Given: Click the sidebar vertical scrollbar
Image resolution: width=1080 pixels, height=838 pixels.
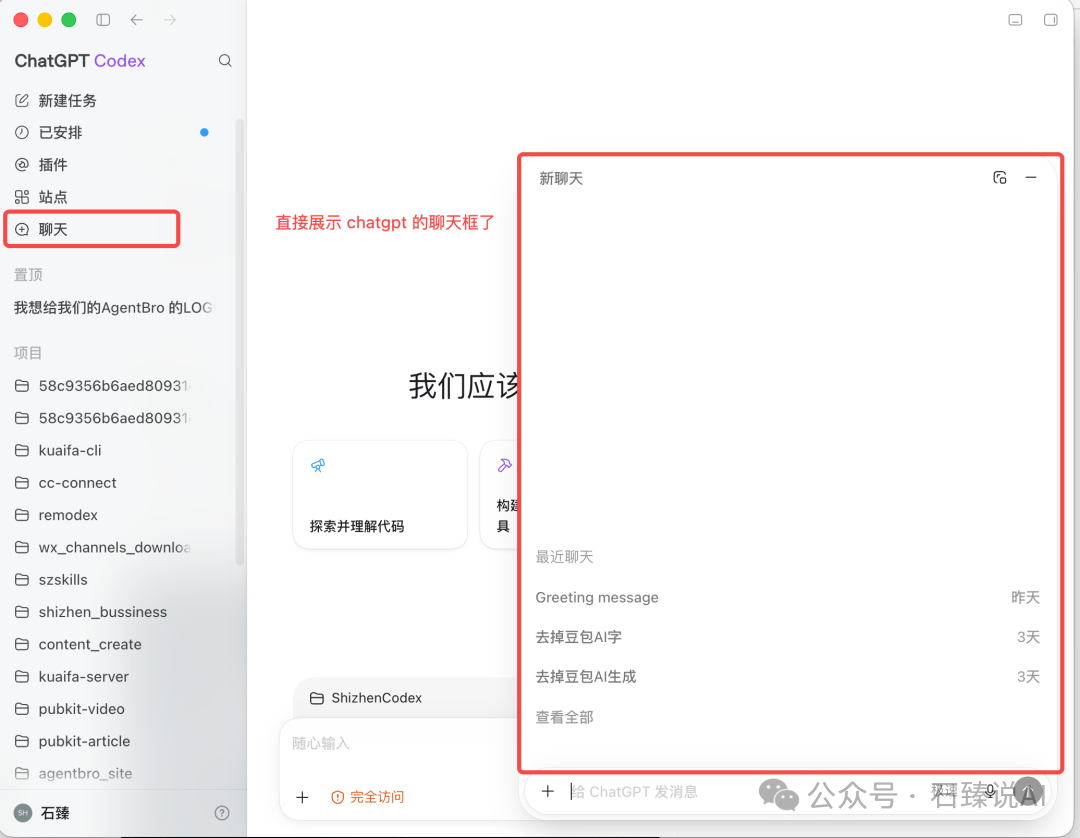Looking at the screenshot, I should point(240,342).
